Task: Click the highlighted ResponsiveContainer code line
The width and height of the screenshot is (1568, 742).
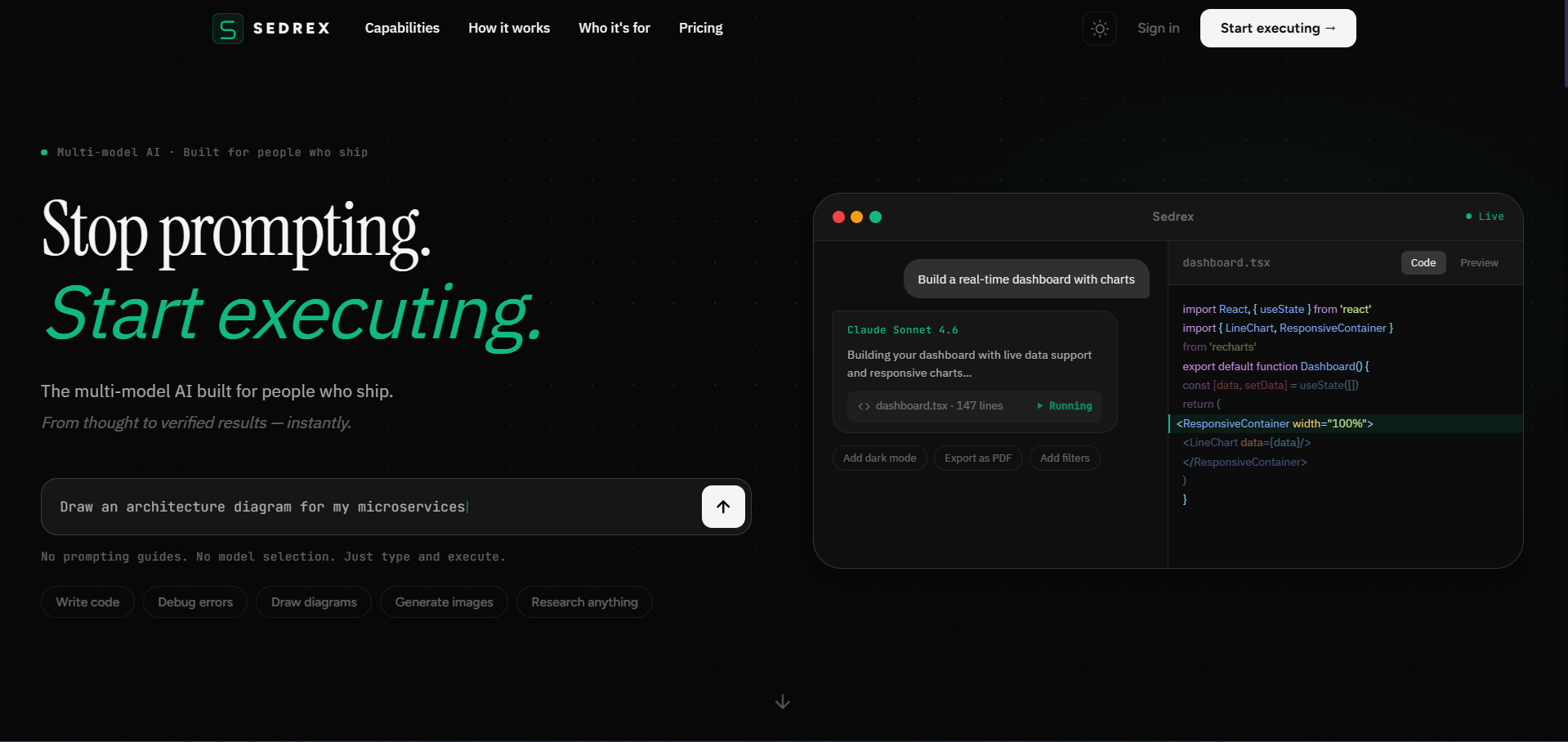Action: [x=1346, y=423]
